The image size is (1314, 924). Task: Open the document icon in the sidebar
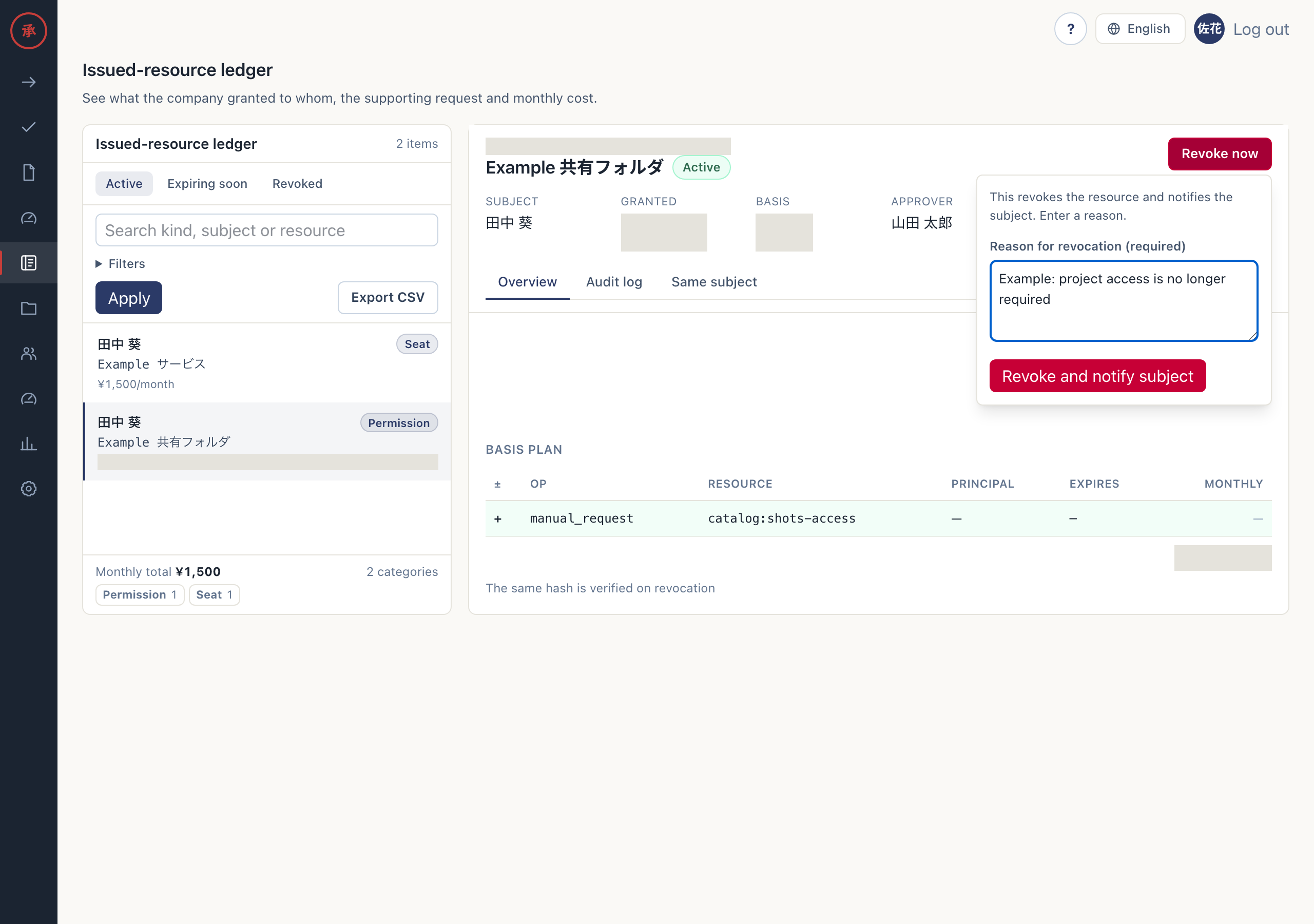click(x=29, y=172)
